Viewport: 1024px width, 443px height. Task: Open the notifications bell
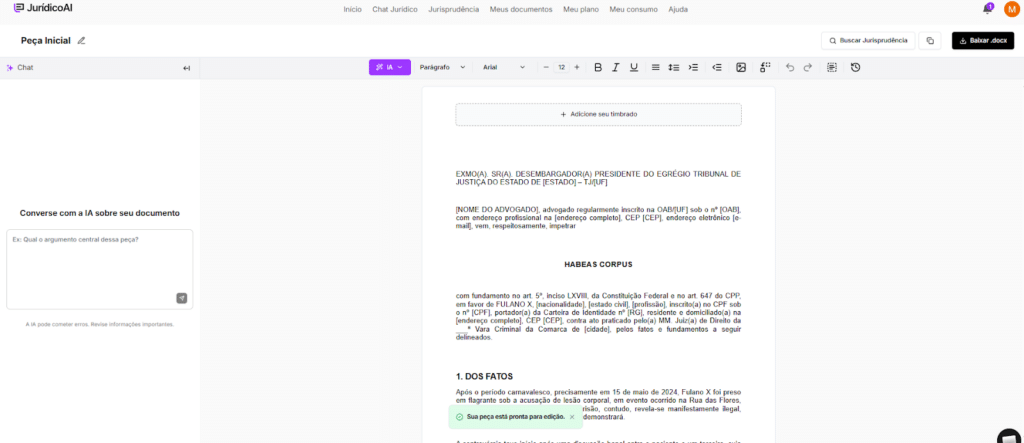coord(987,9)
